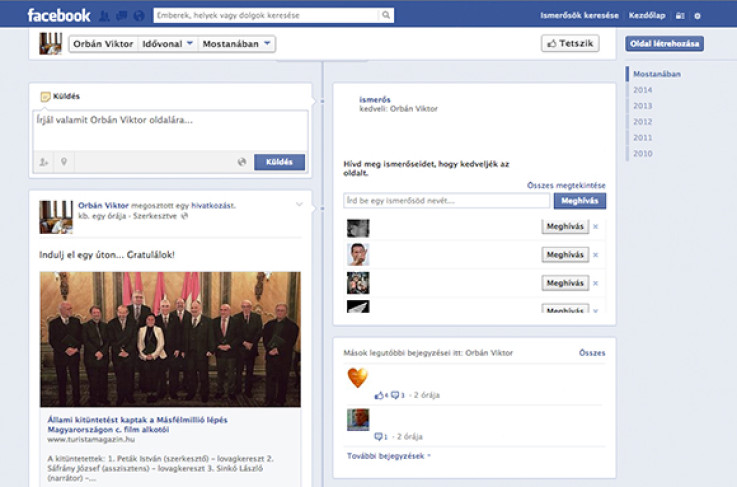
Task: Open Állami kitüntetést kaptak article link
Action: point(137,424)
